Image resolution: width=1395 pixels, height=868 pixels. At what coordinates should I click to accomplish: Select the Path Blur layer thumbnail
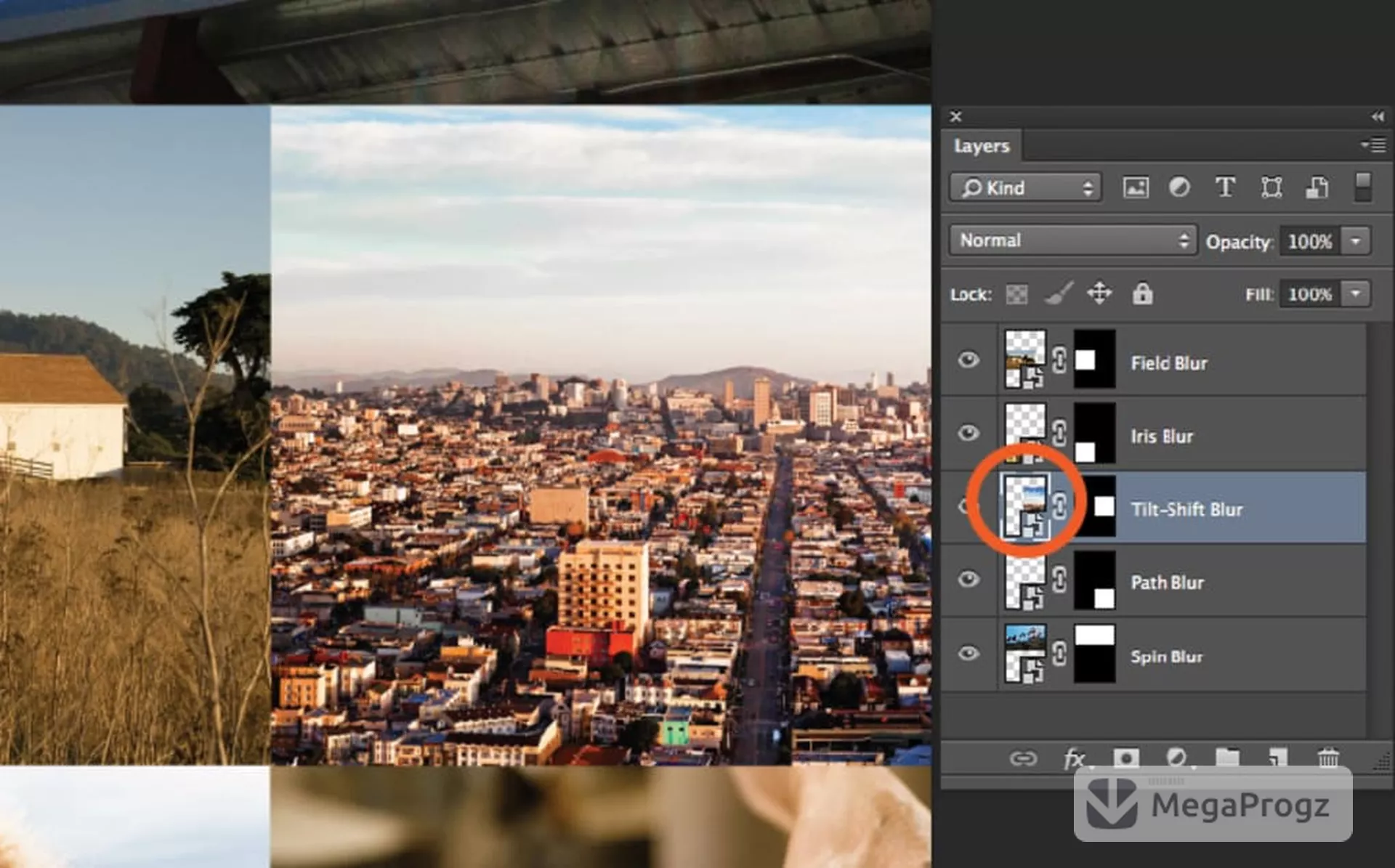pos(1025,580)
